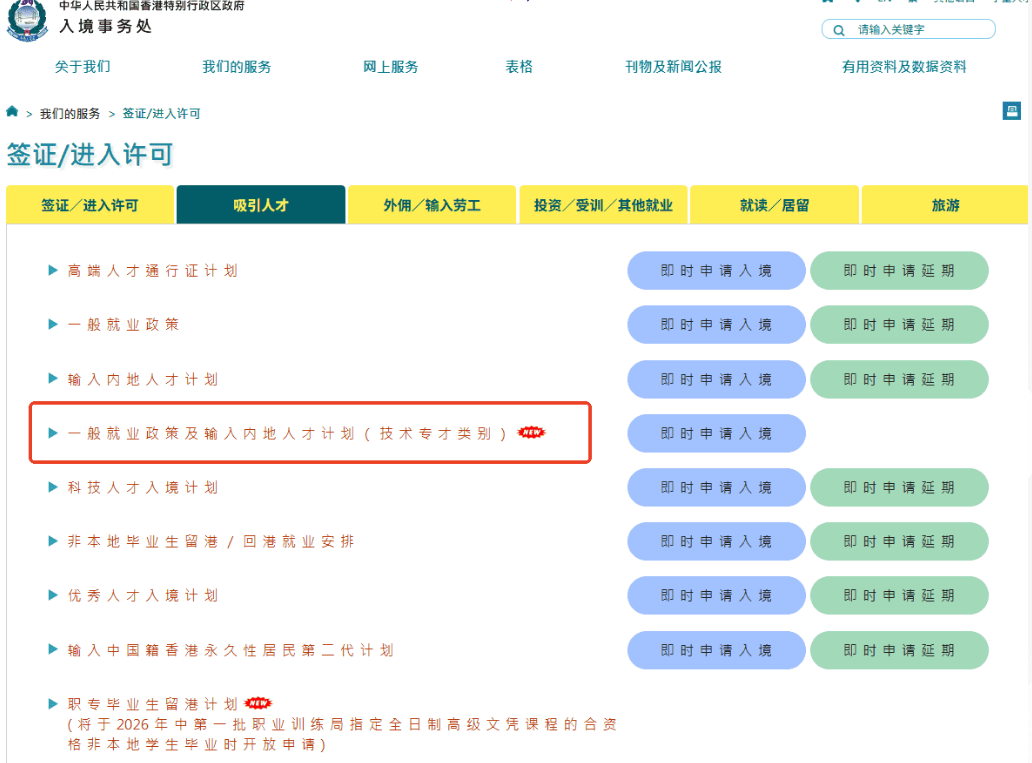Switch to the 外佣／输入劳工 tab
Viewport: 1032px width, 763px height.
tap(432, 204)
